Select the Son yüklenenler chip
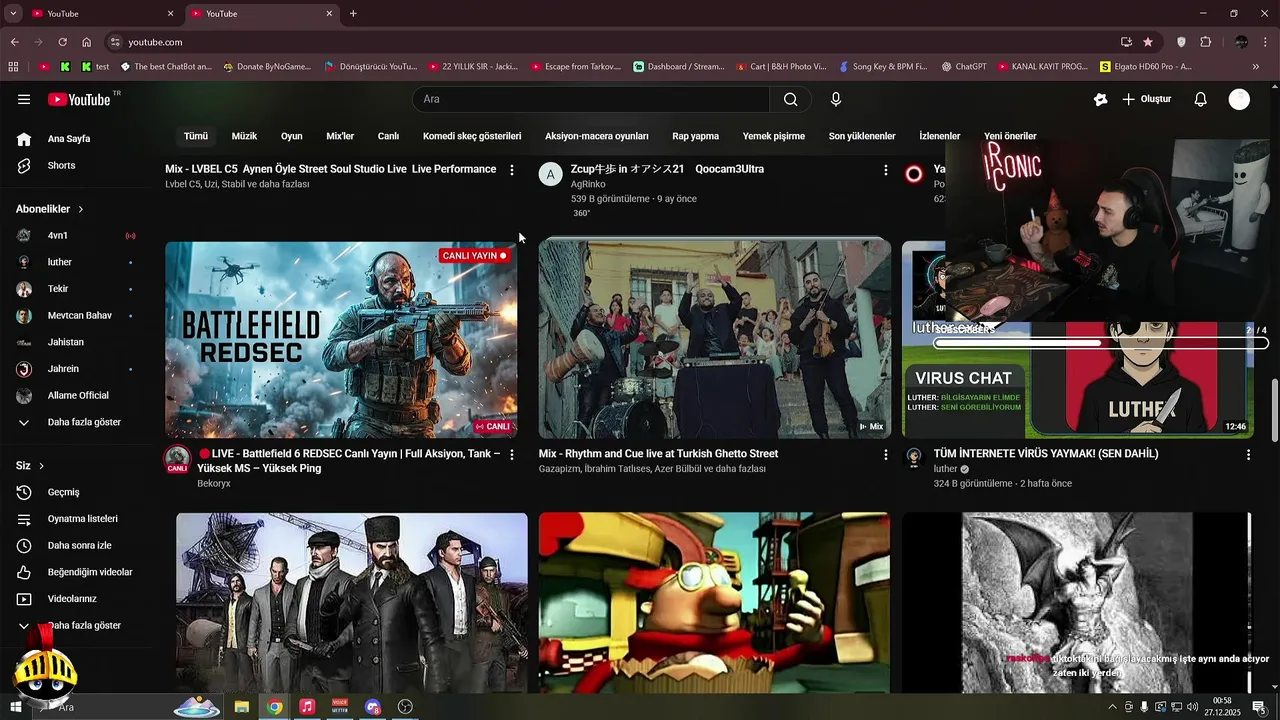The width and height of the screenshot is (1280, 720). pyautogui.click(x=862, y=136)
